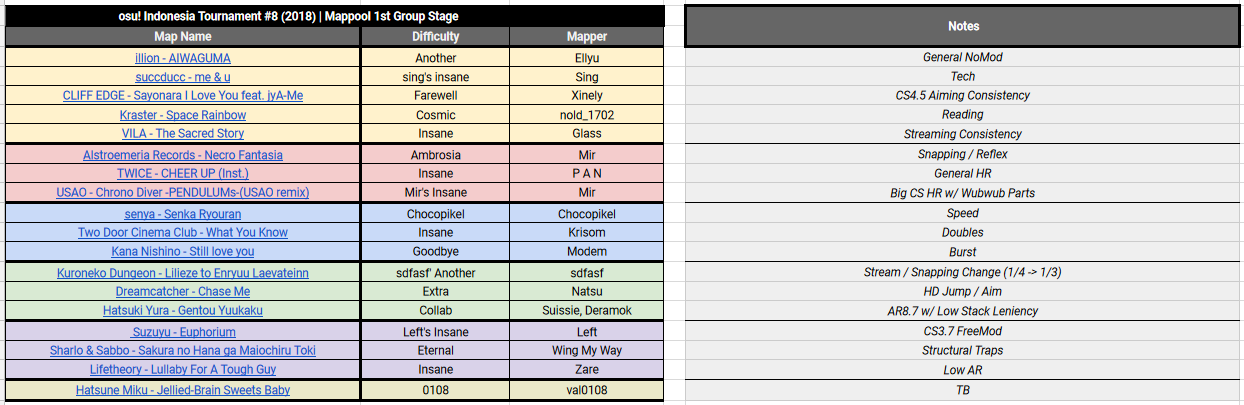Open the Dreamcatcher - Chase Me link
The height and width of the screenshot is (405, 1244).
point(183,292)
